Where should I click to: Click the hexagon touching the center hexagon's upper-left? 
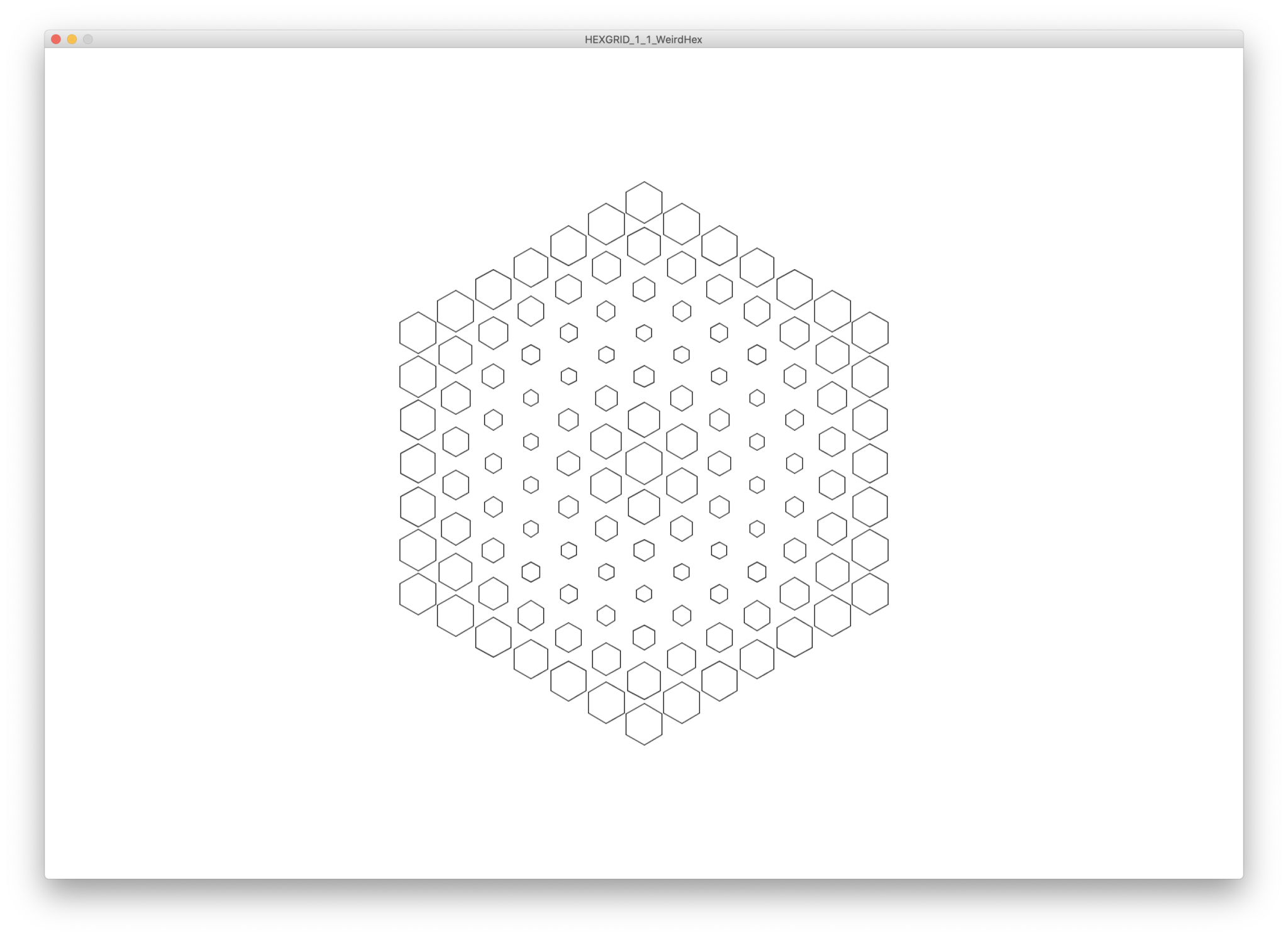(x=606, y=441)
